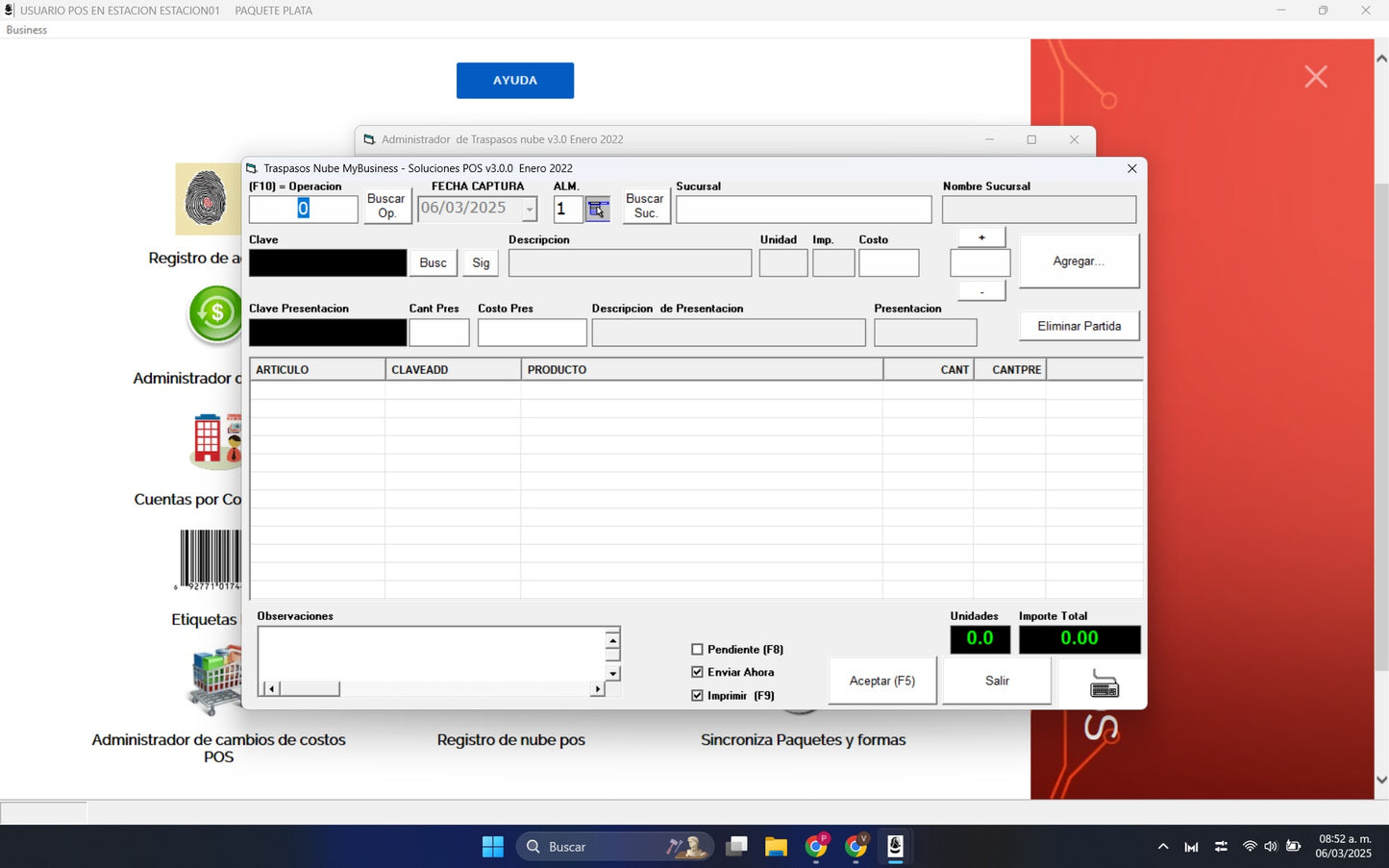Open the Business menu
Viewport: 1389px width, 868px height.
pos(27,30)
